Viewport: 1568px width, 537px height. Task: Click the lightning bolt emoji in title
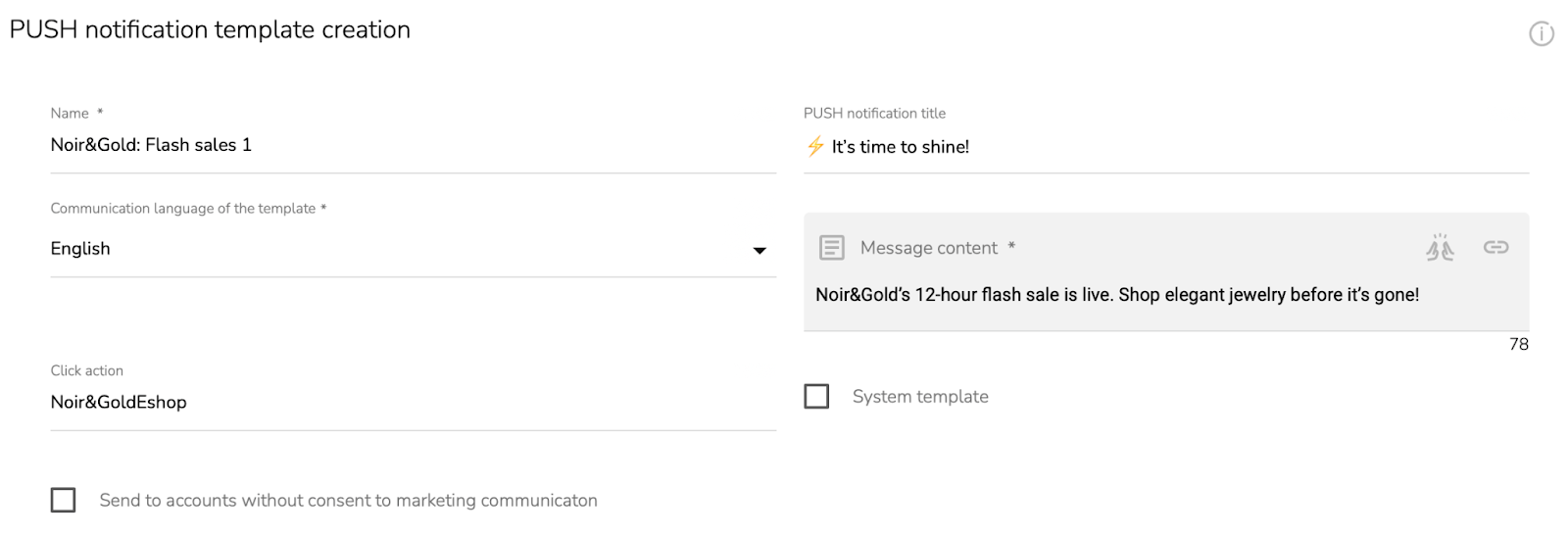point(815,146)
